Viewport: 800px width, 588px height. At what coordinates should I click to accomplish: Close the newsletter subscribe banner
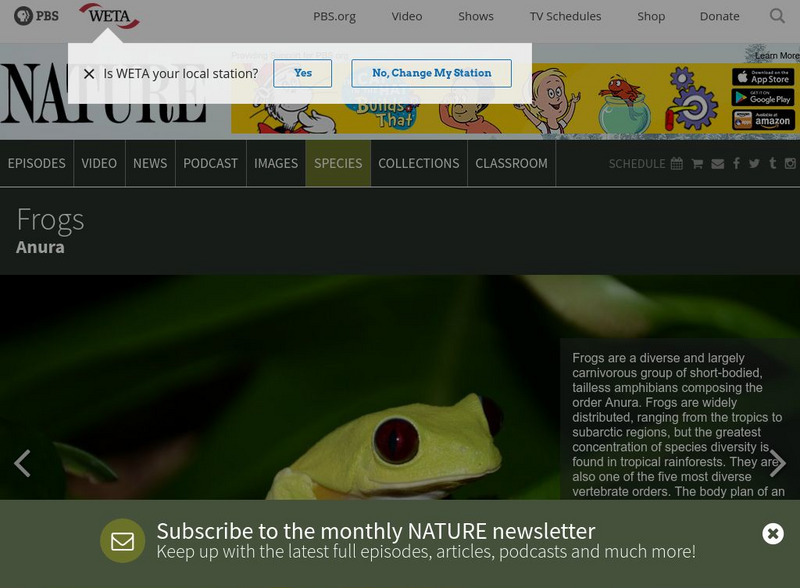773,534
